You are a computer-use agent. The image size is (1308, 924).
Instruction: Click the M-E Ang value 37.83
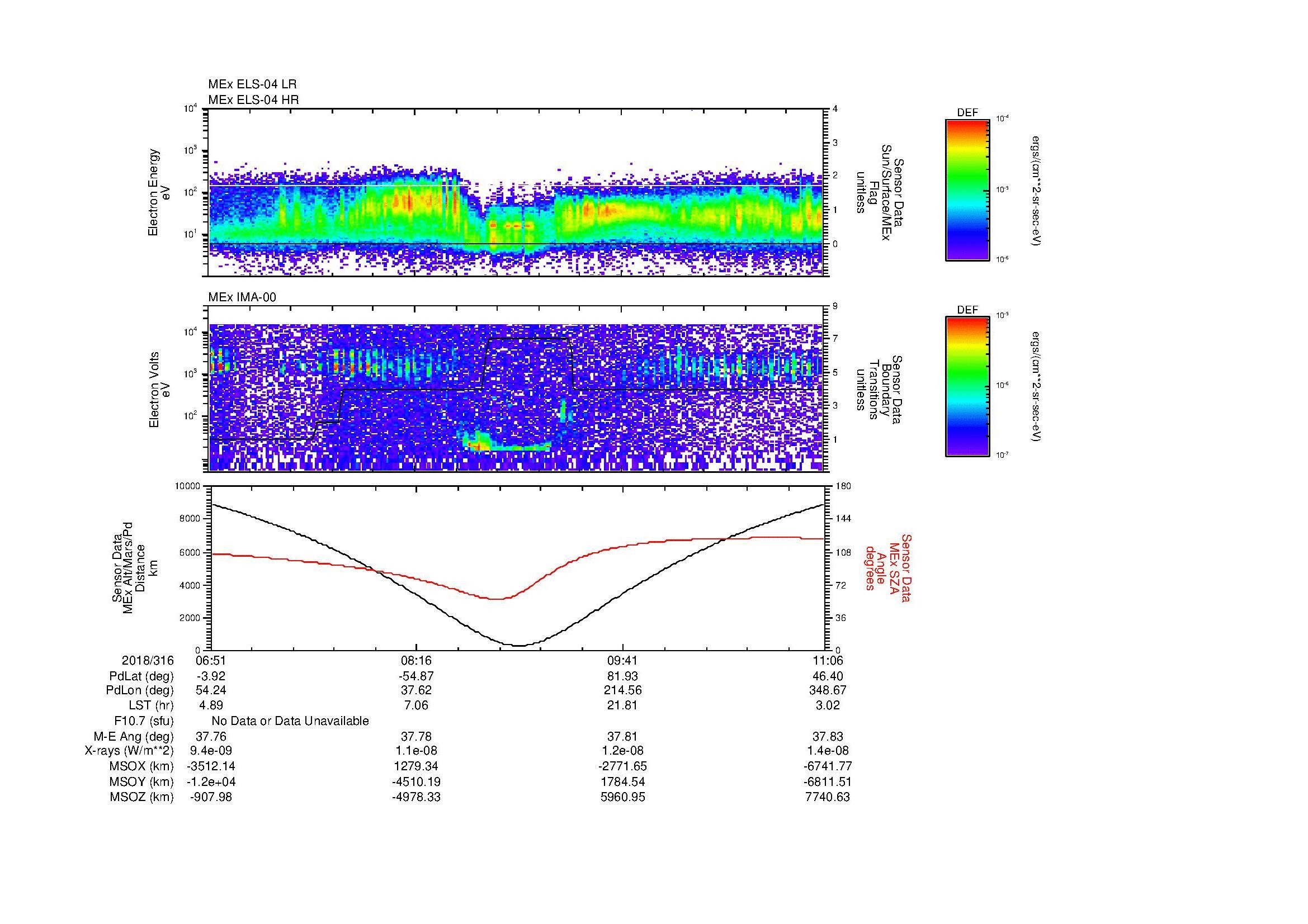coord(828,737)
